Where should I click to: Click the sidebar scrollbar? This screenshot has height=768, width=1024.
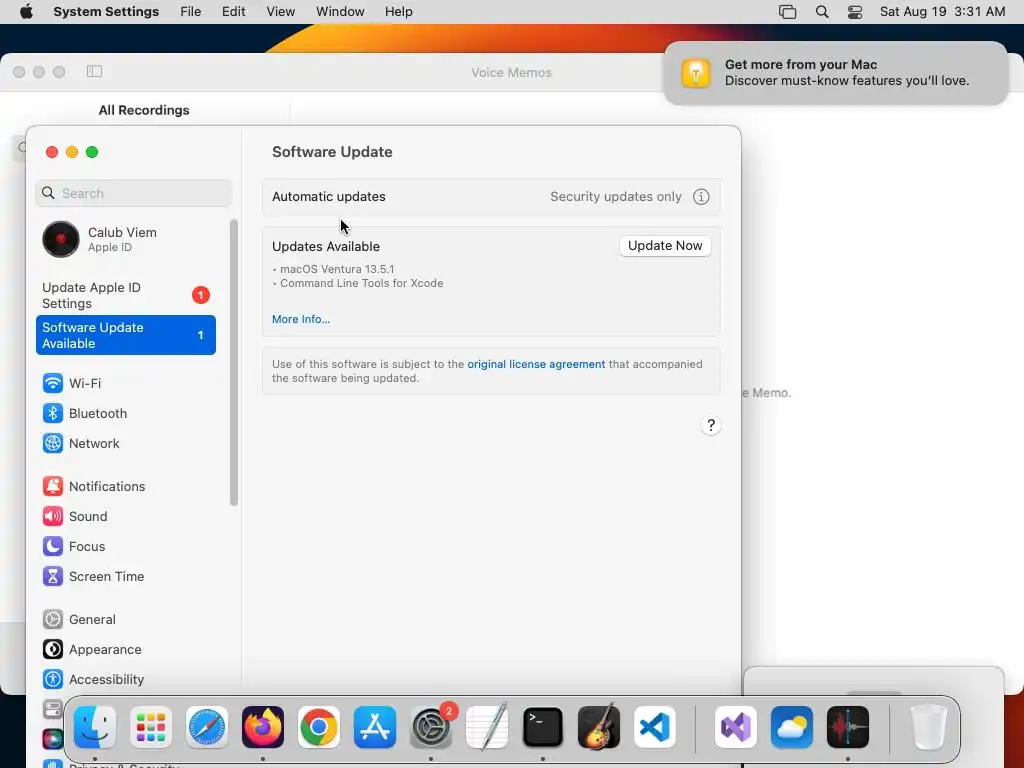(234, 362)
